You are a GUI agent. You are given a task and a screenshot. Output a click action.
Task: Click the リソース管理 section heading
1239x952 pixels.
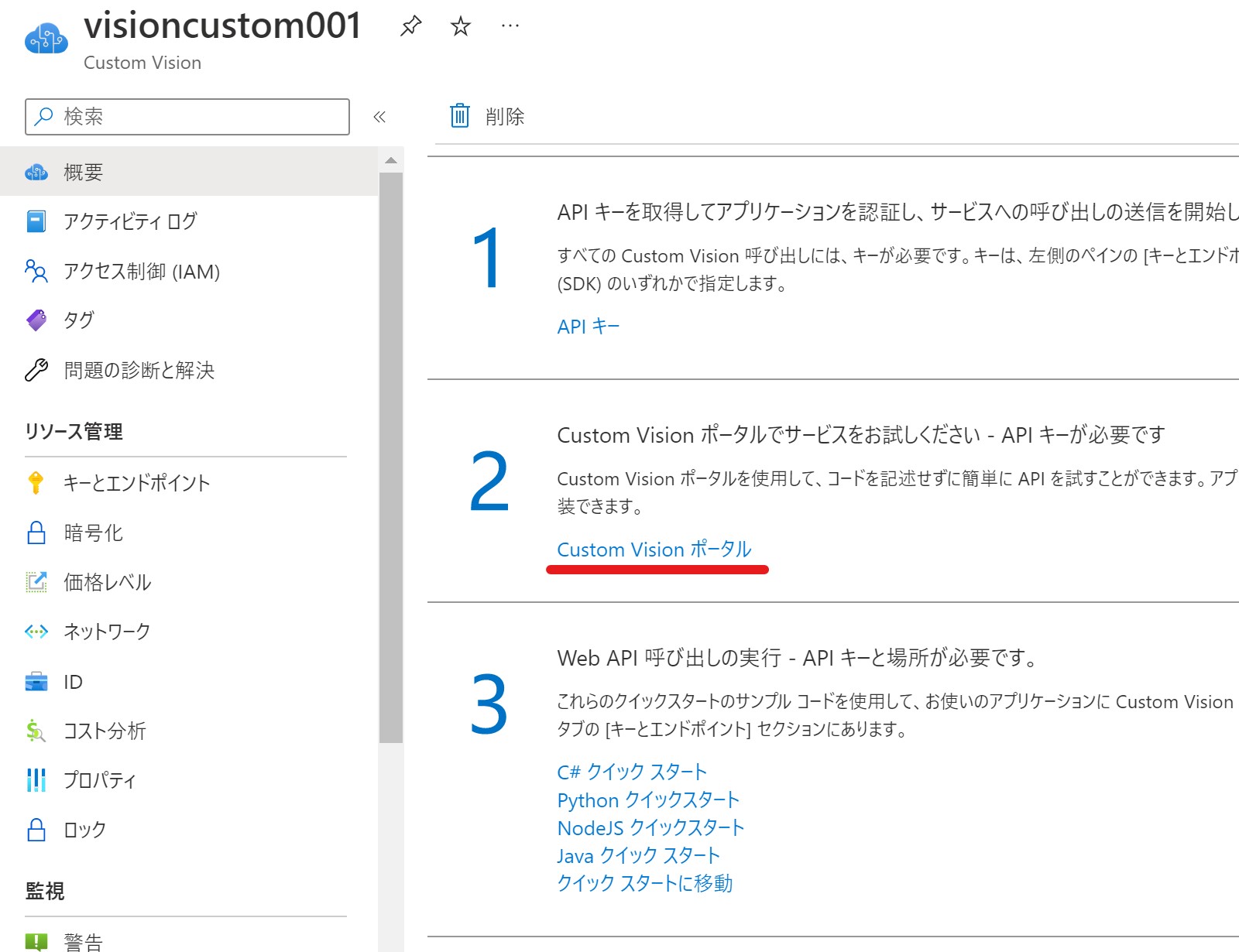pos(74,431)
